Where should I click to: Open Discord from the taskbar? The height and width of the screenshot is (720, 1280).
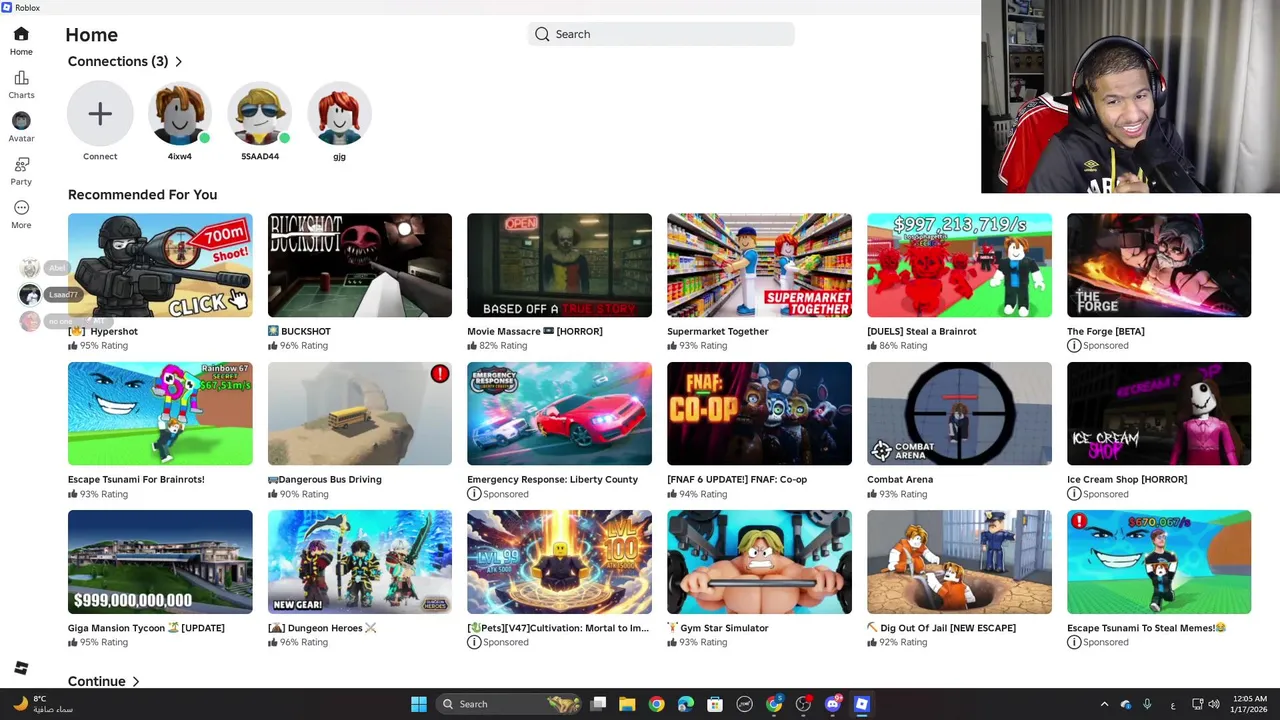(x=833, y=704)
